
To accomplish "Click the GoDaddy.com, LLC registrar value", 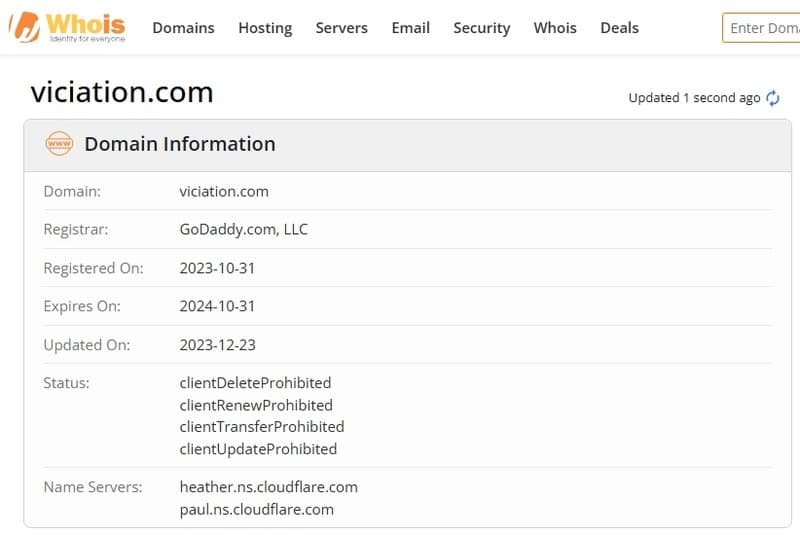I will (243, 229).
